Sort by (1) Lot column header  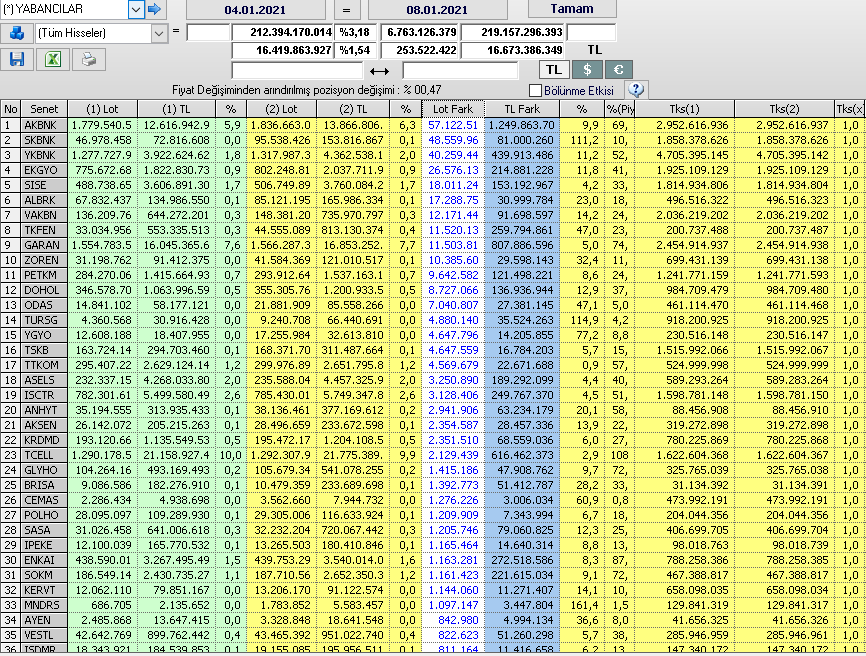pyautogui.click(x=102, y=109)
